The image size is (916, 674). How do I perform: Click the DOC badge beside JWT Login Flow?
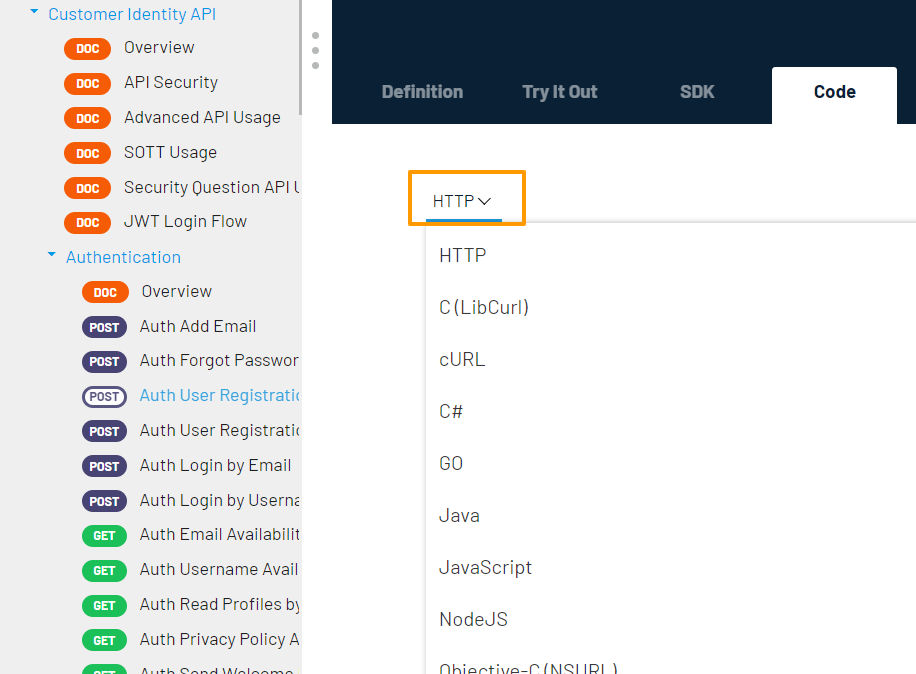87,222
